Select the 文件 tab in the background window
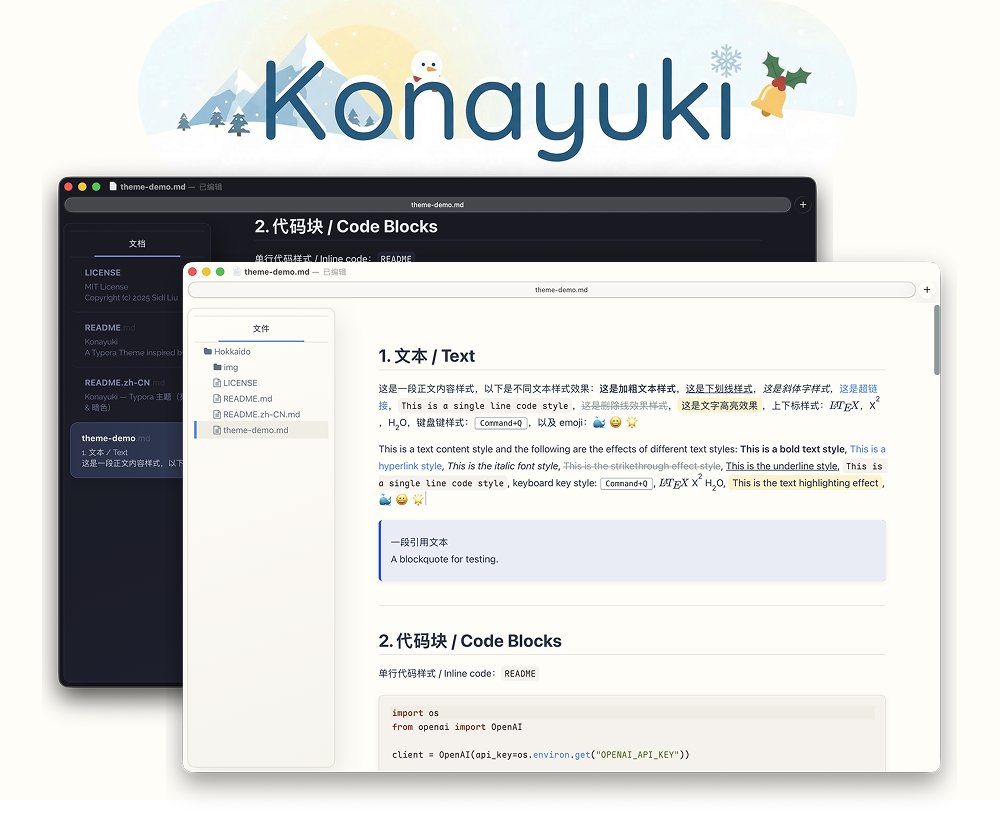Viewport: 1000px width, 817px height. click(x=137, y=243)
